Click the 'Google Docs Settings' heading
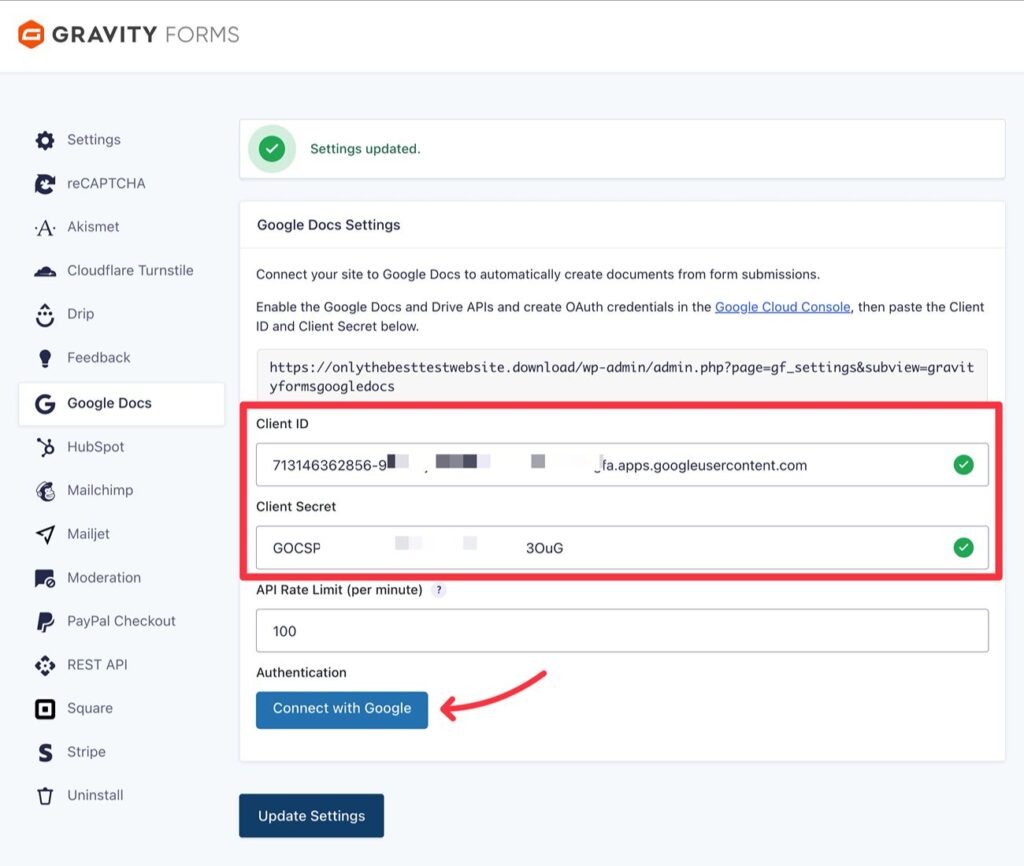 (x=328, y=225)
